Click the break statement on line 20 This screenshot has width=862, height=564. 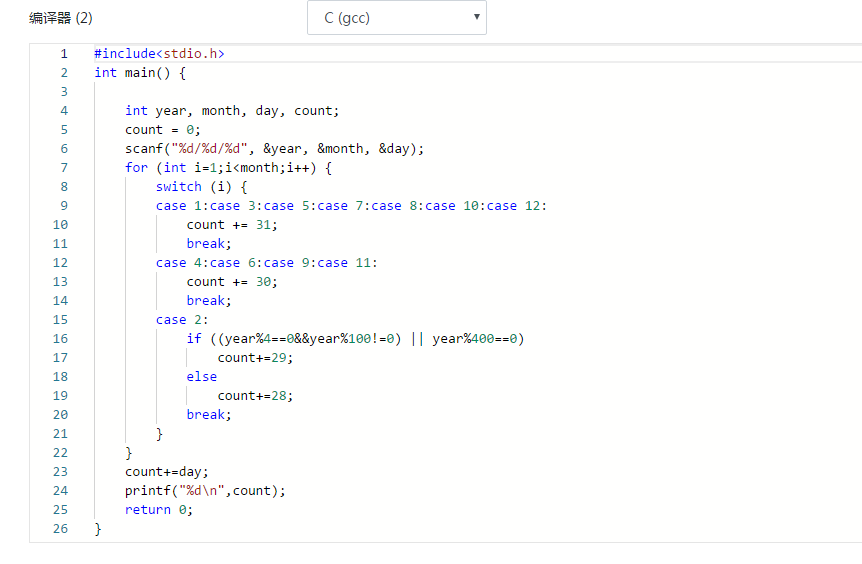point(209,415)
